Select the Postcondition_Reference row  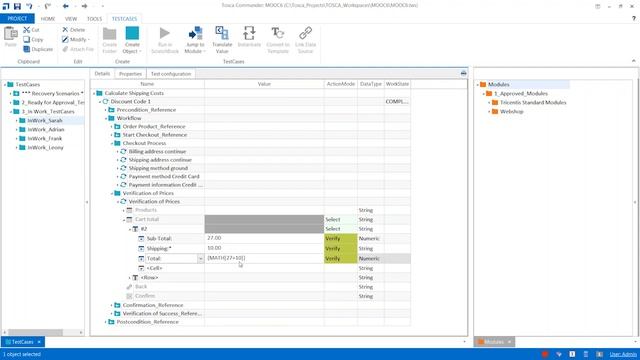pos(148,322)
